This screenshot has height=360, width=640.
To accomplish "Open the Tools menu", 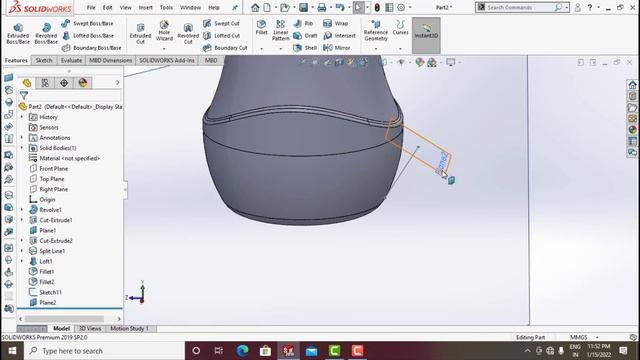I will tap(166, 7).
